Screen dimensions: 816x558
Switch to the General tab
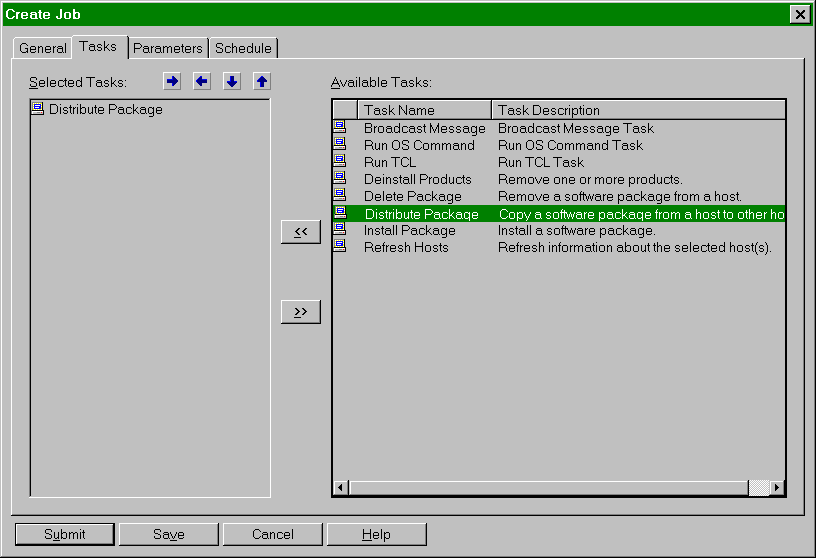(43, 48)
